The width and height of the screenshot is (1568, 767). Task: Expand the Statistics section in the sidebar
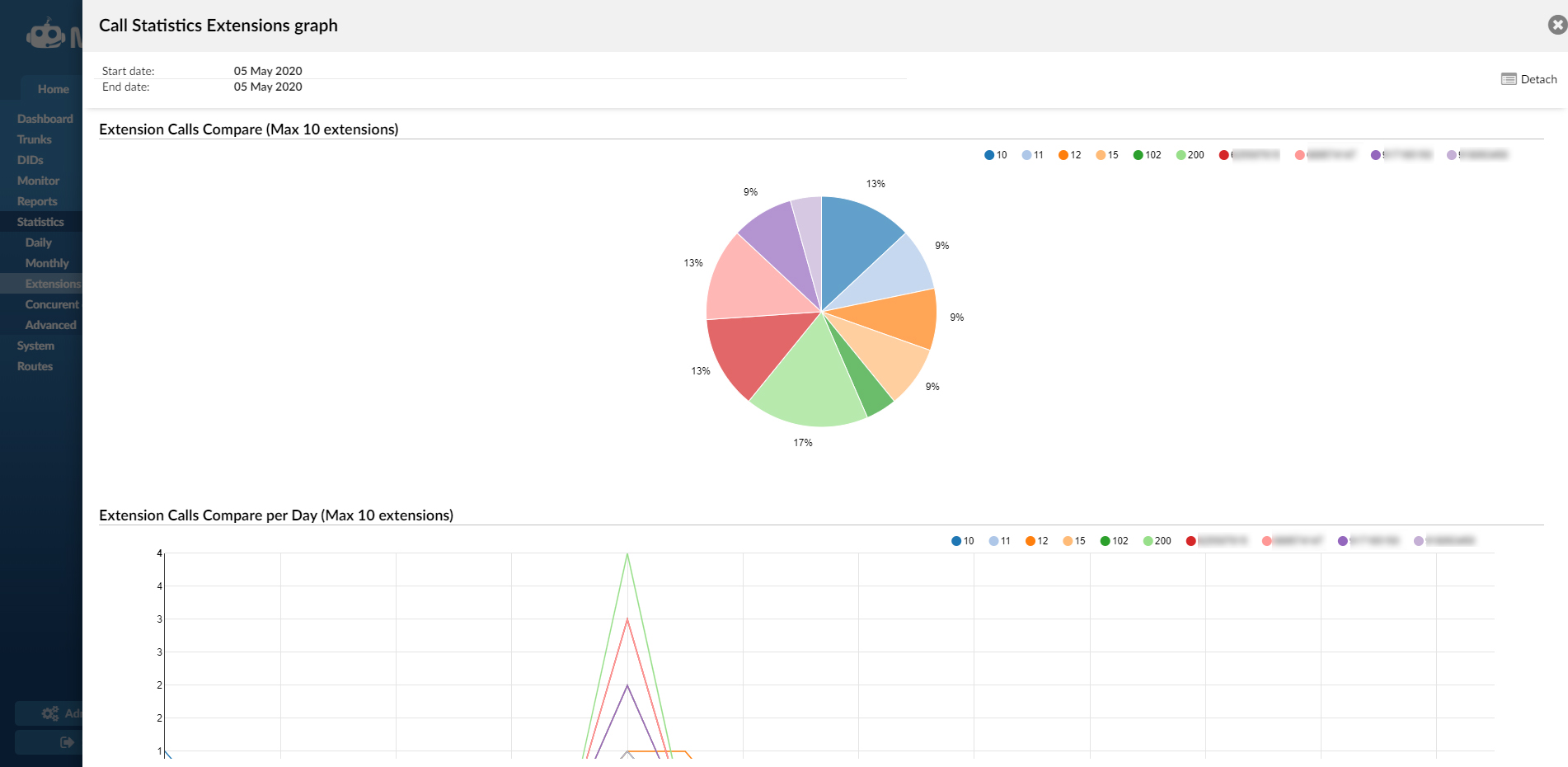click(x=40, y=222)
